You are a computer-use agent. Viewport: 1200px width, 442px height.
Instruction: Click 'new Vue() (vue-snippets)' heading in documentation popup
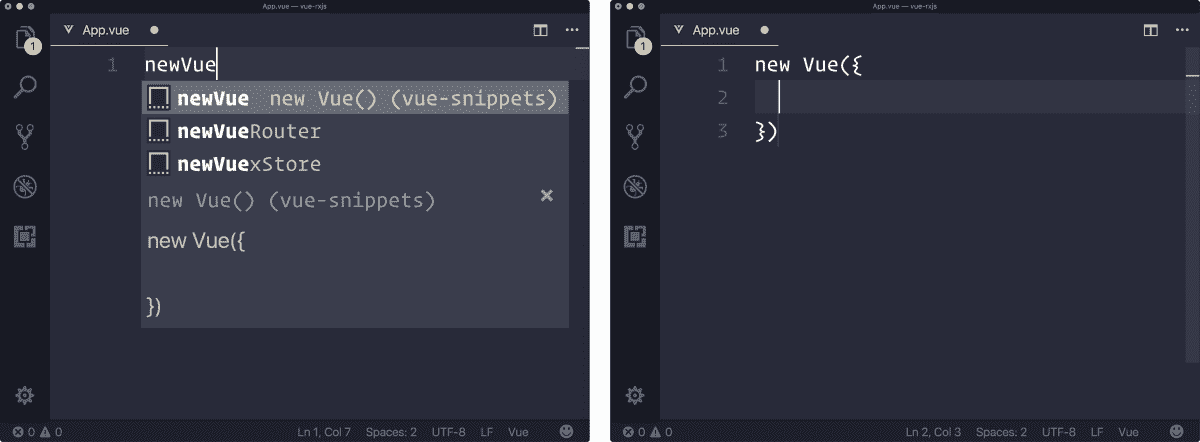point(291,201)
